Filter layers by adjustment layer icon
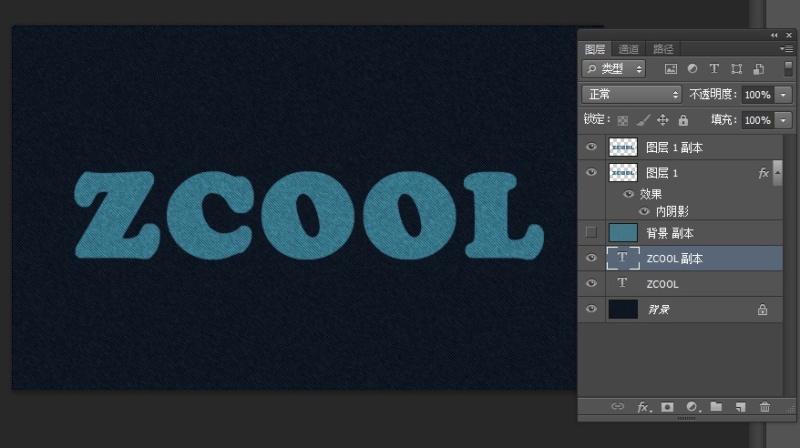 click(x=692, y=69)
